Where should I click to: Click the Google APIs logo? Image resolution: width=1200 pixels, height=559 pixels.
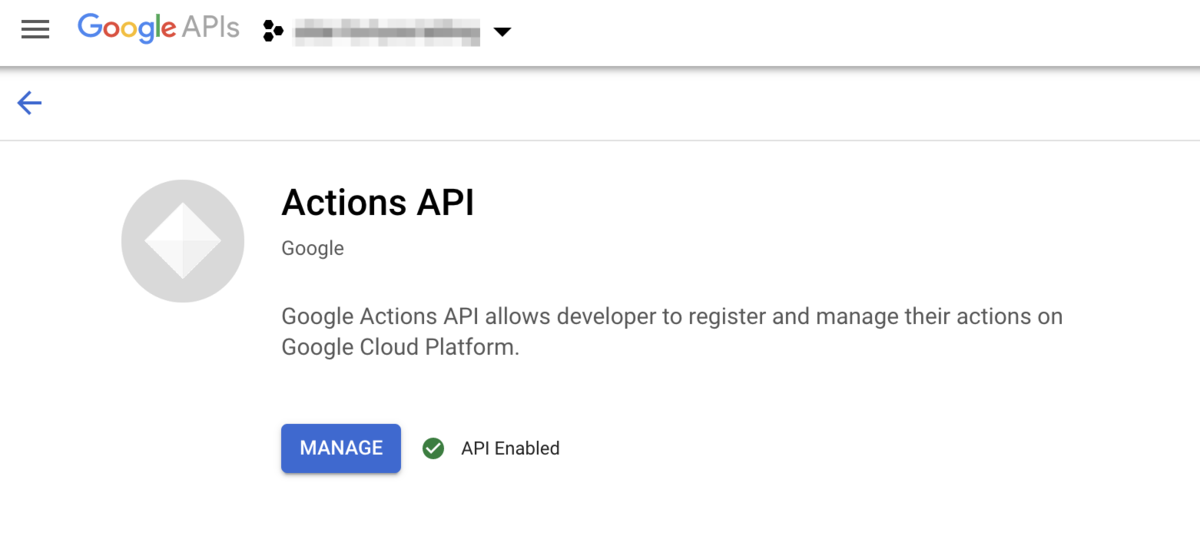point(159,28)
